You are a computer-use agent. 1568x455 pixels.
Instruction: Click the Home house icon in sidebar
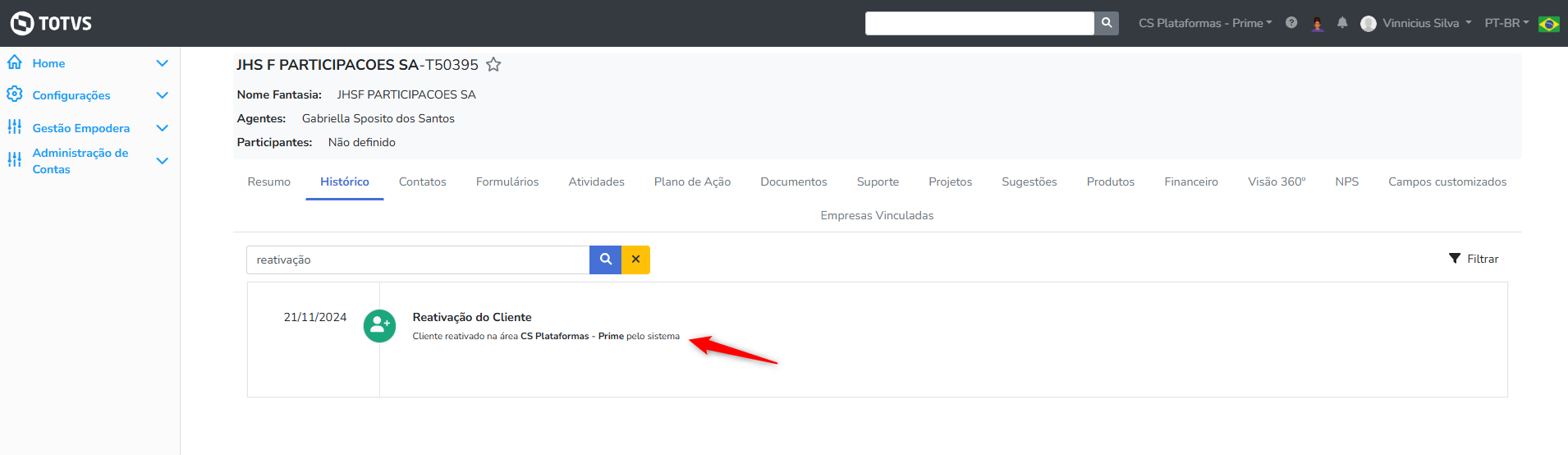tap(15, 62)
